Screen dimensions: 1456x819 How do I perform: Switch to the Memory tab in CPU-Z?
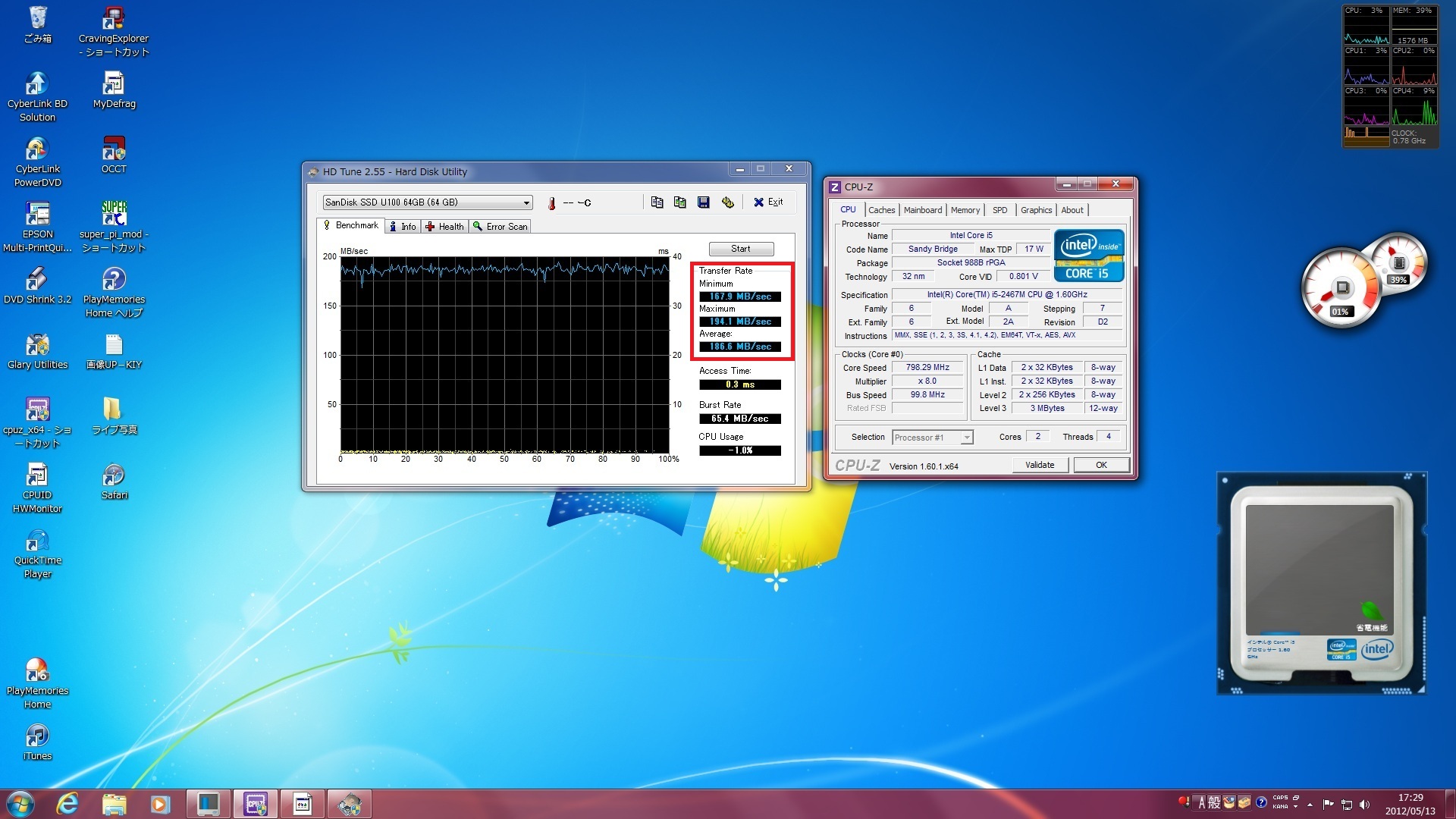click(x=965, y=210)
